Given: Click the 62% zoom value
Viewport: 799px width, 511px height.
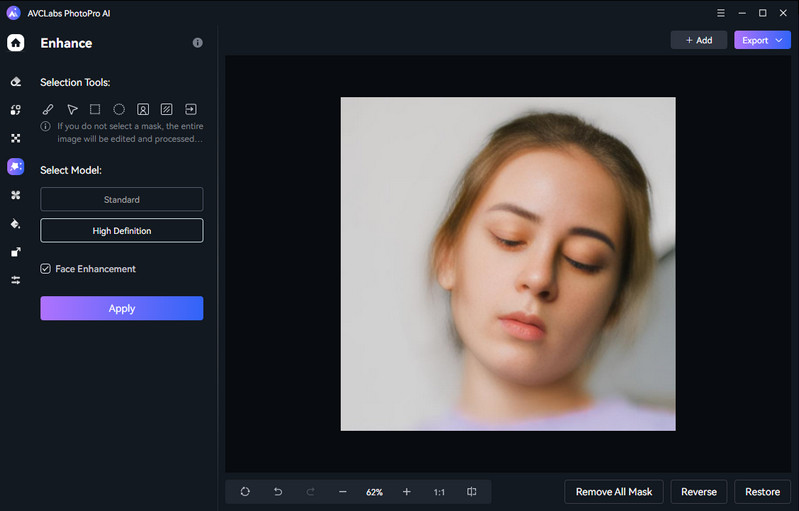Looking at the screenshot, I should click(374, 492).
